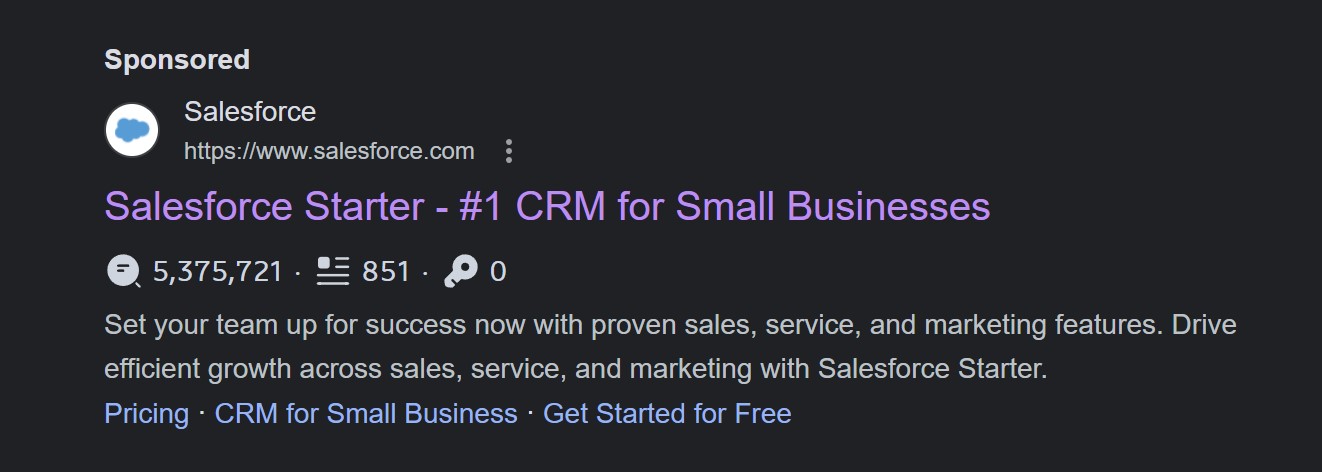Open the CRM for Small Business sitelink

tap(366, 414)
